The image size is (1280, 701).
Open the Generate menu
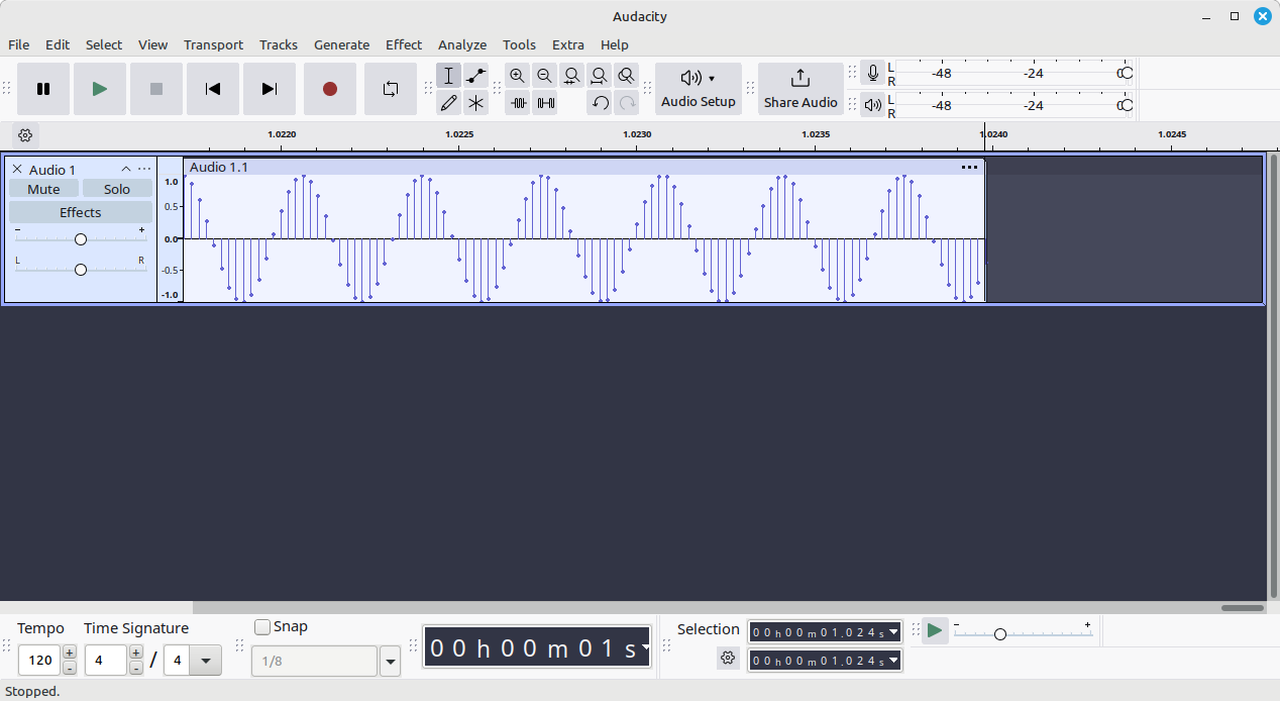coord(341,45)
